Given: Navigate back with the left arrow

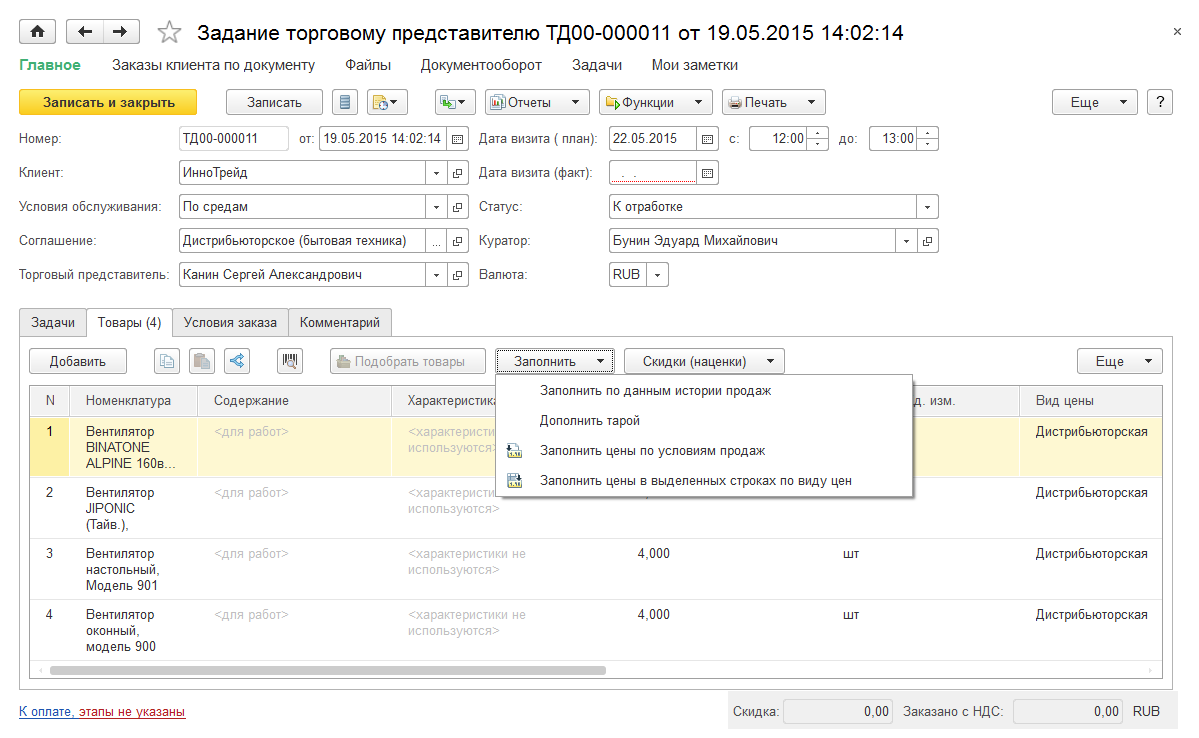Looking at the screenshot, I should click(85, 32).
